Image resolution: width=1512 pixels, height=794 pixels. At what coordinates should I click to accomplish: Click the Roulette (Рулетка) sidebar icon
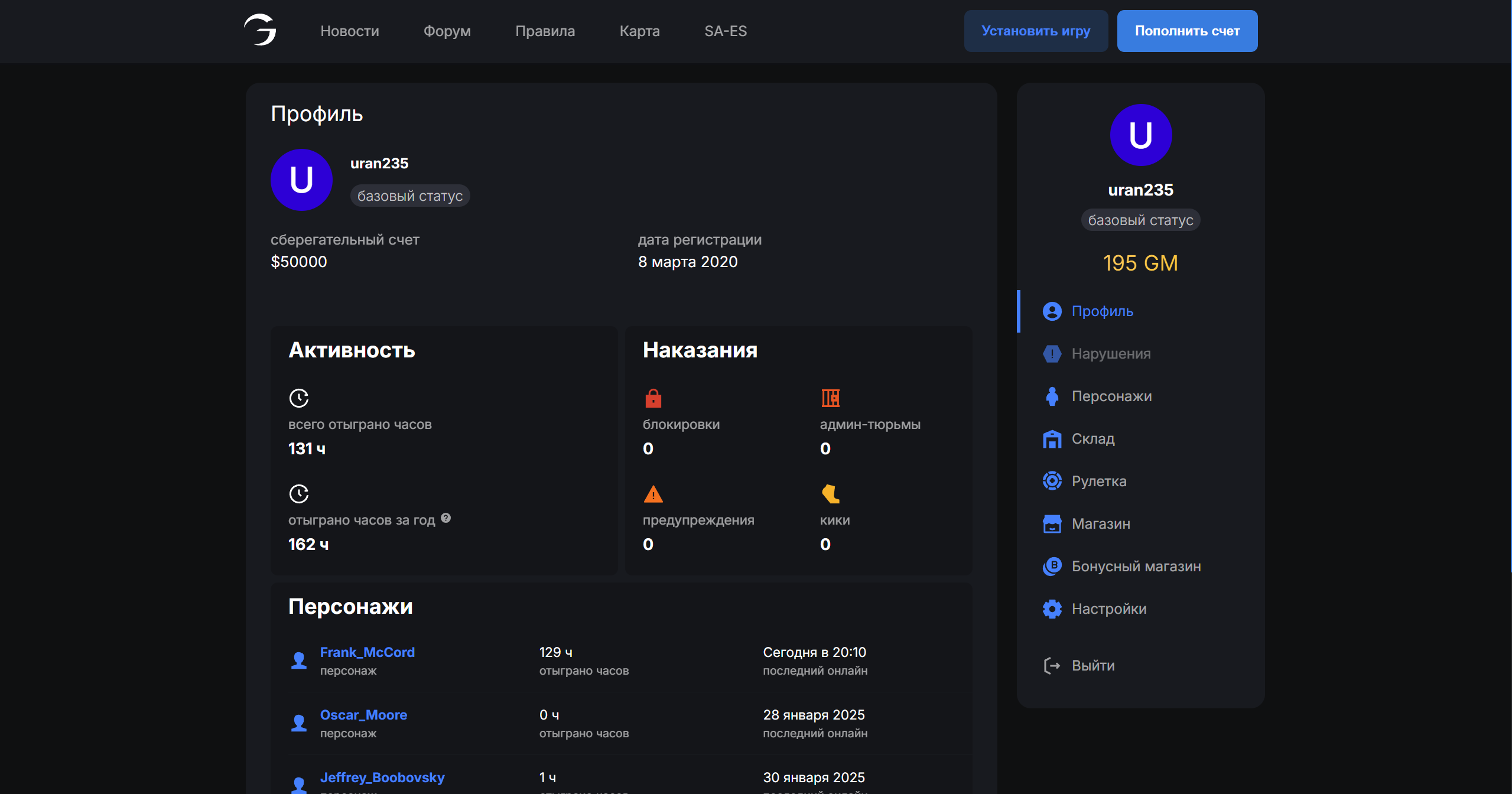point(1052,481)
